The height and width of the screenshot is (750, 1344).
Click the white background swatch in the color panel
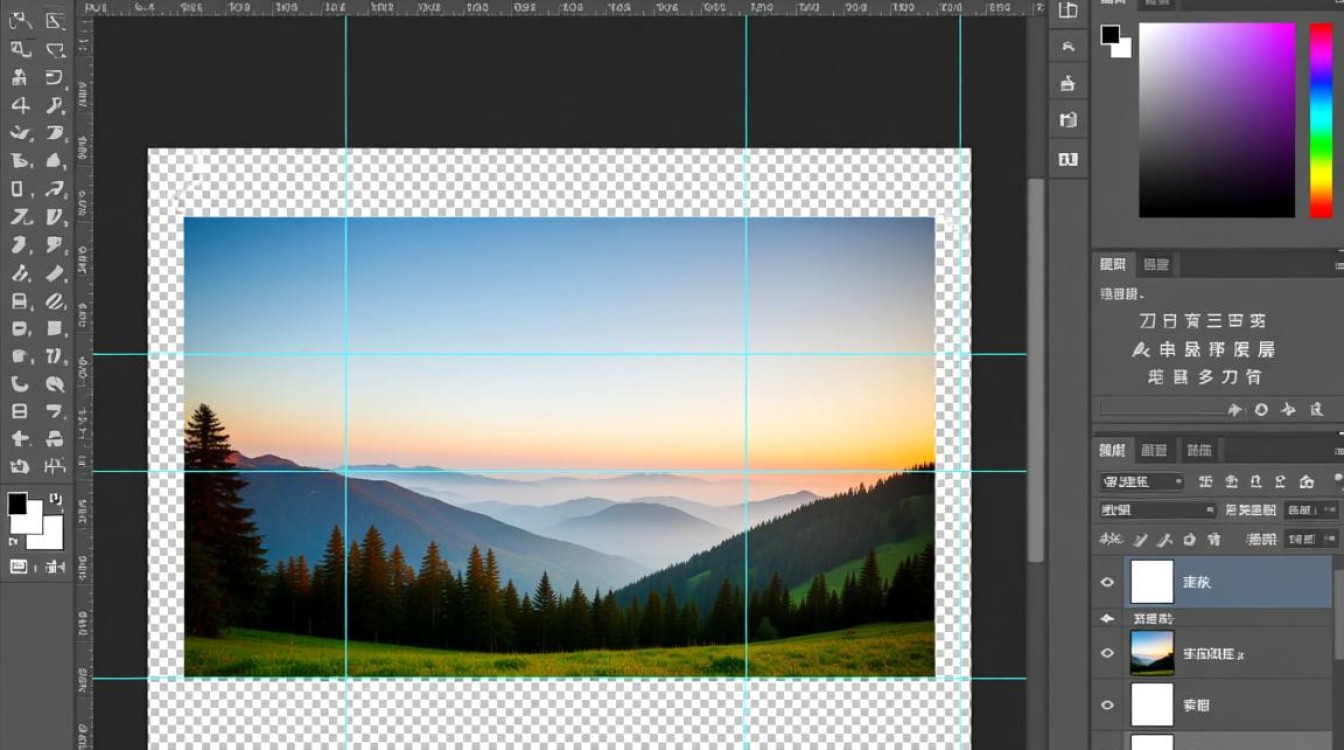pyautogui.click(x=1124, y=49)
